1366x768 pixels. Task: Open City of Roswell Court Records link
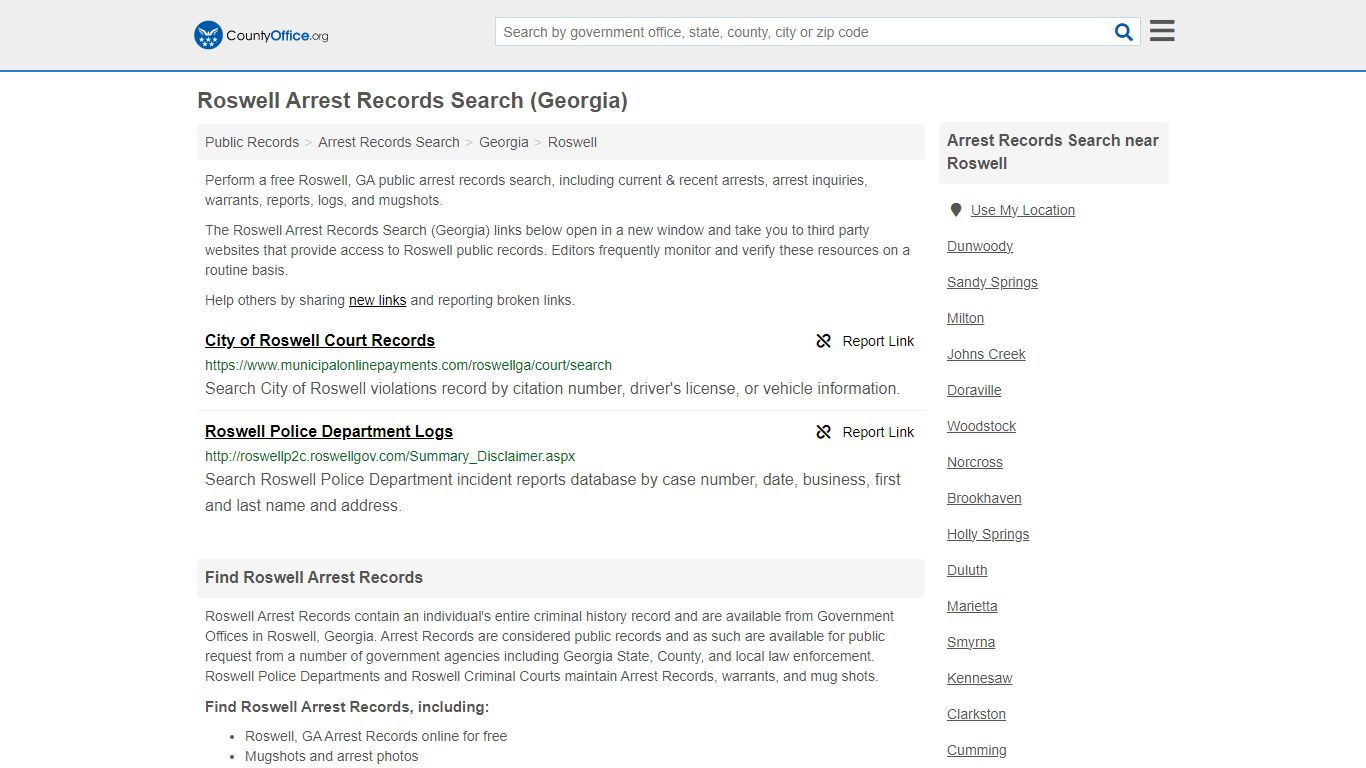click(x=320, y=340)
